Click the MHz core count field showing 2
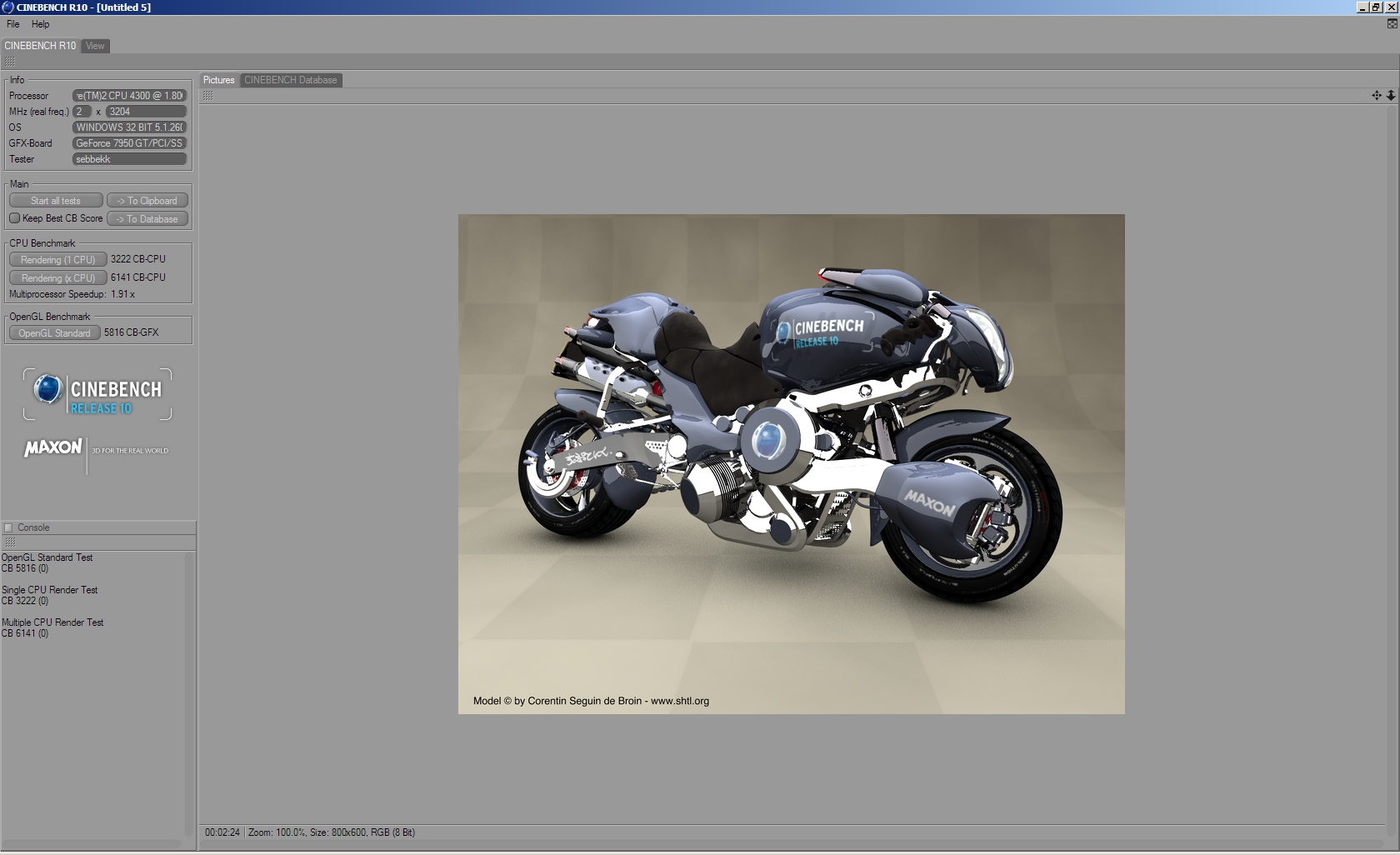1400x855 pixels. click(82, 112)
